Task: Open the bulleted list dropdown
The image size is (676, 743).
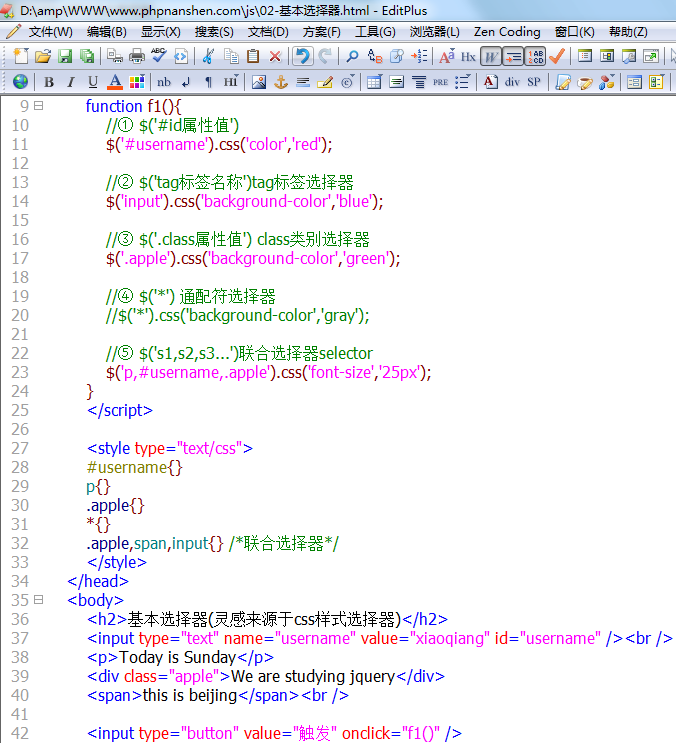Action: [462, 82]
